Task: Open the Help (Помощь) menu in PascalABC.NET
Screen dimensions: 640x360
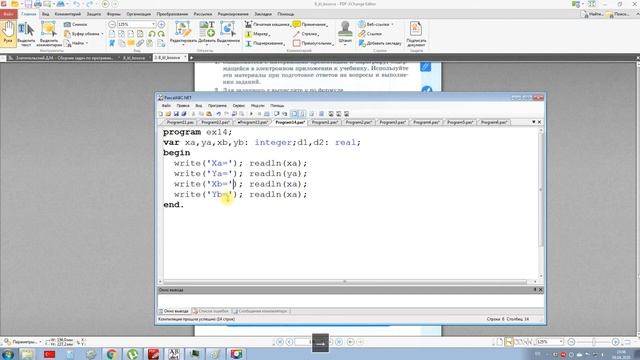Action: pyautogui.click(x=277, y=106)
